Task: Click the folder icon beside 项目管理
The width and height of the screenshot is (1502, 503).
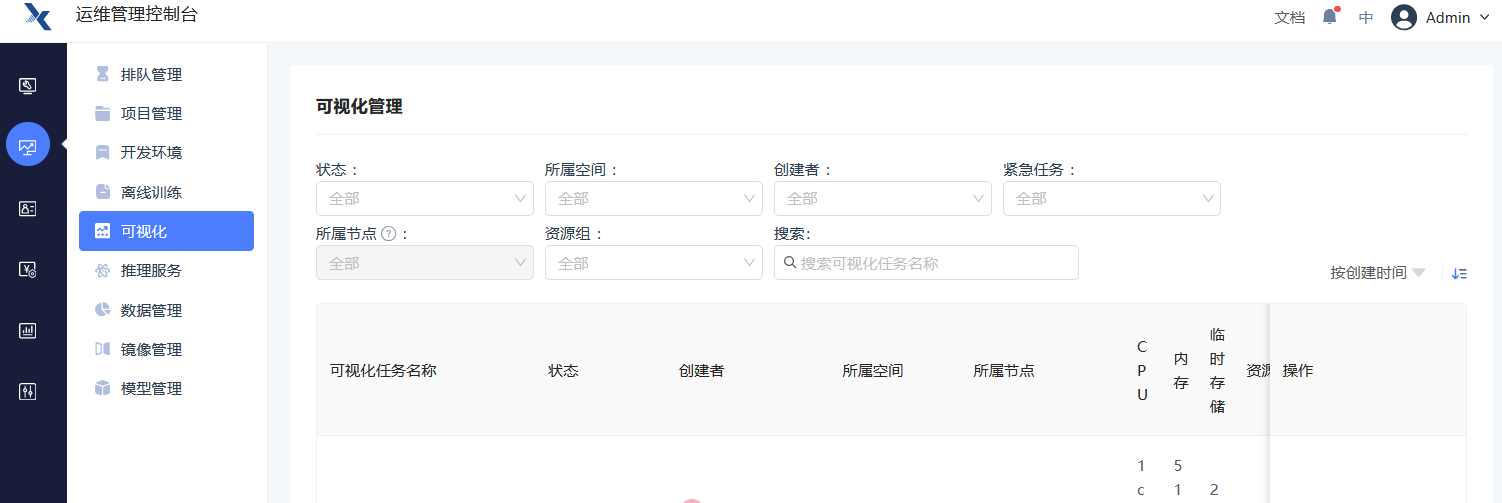Action: 102,113
